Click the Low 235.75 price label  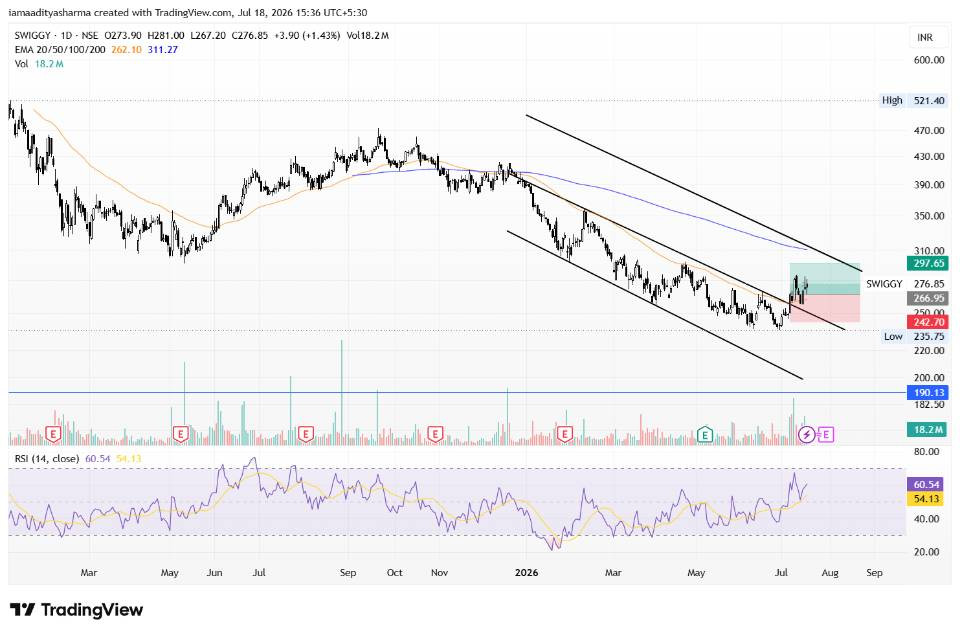(914, 336)
